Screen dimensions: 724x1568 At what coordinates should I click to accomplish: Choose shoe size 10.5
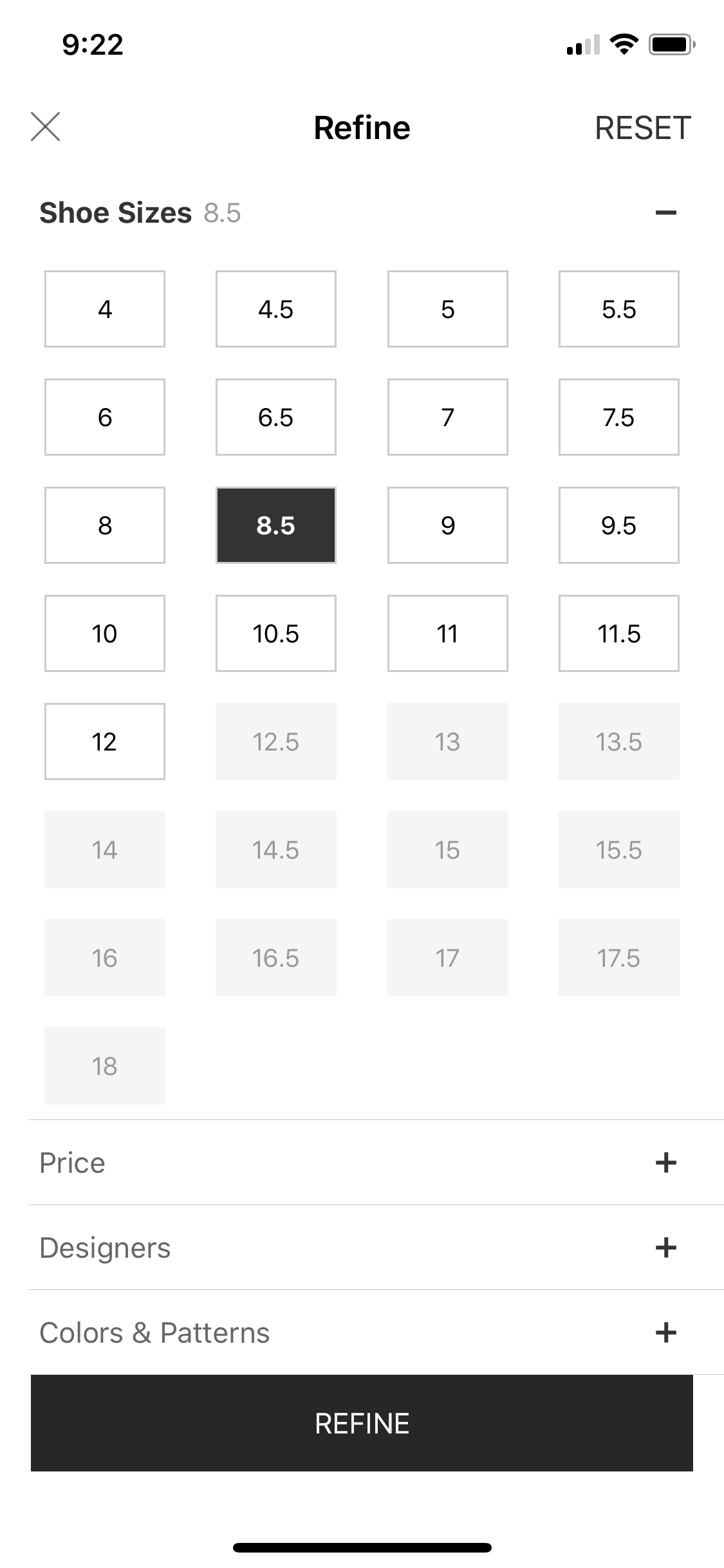tap(275, 633)
